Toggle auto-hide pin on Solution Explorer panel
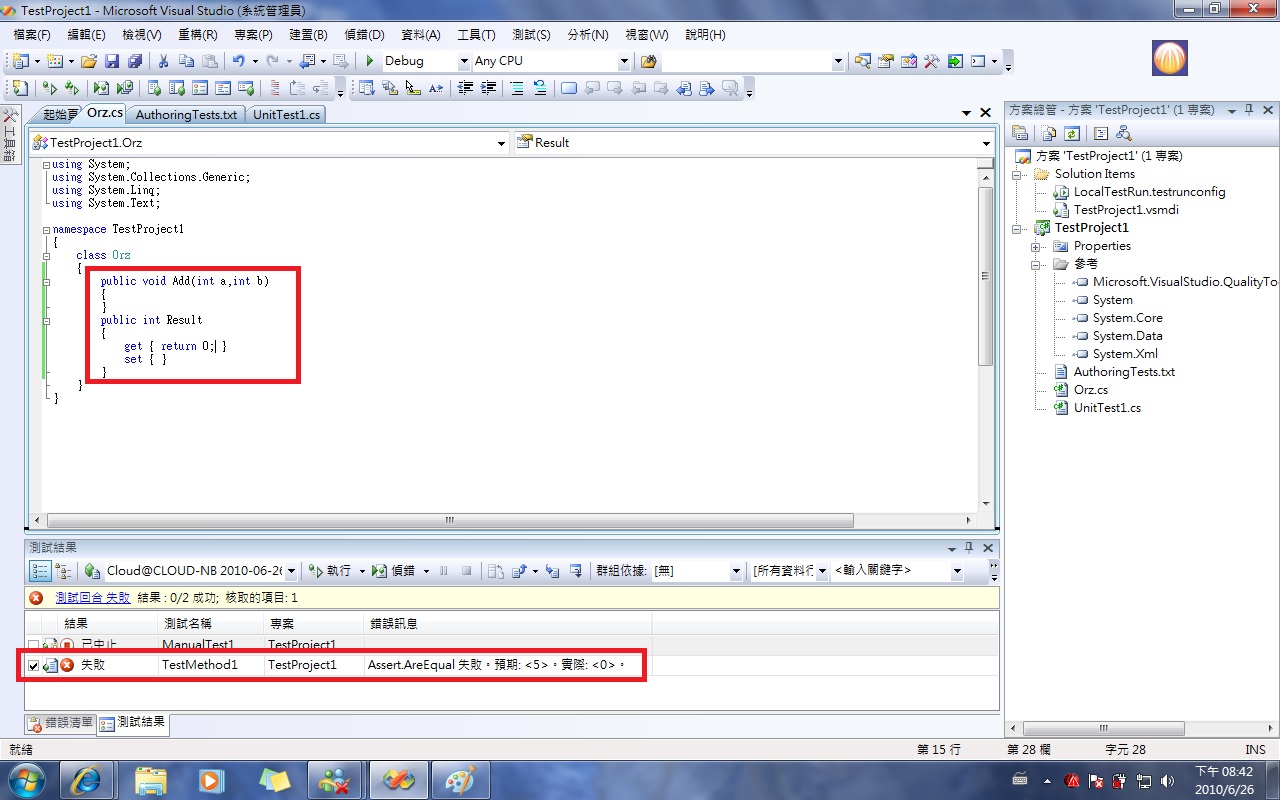This screenshot has width=1280, height=800. coord(1250,110)
